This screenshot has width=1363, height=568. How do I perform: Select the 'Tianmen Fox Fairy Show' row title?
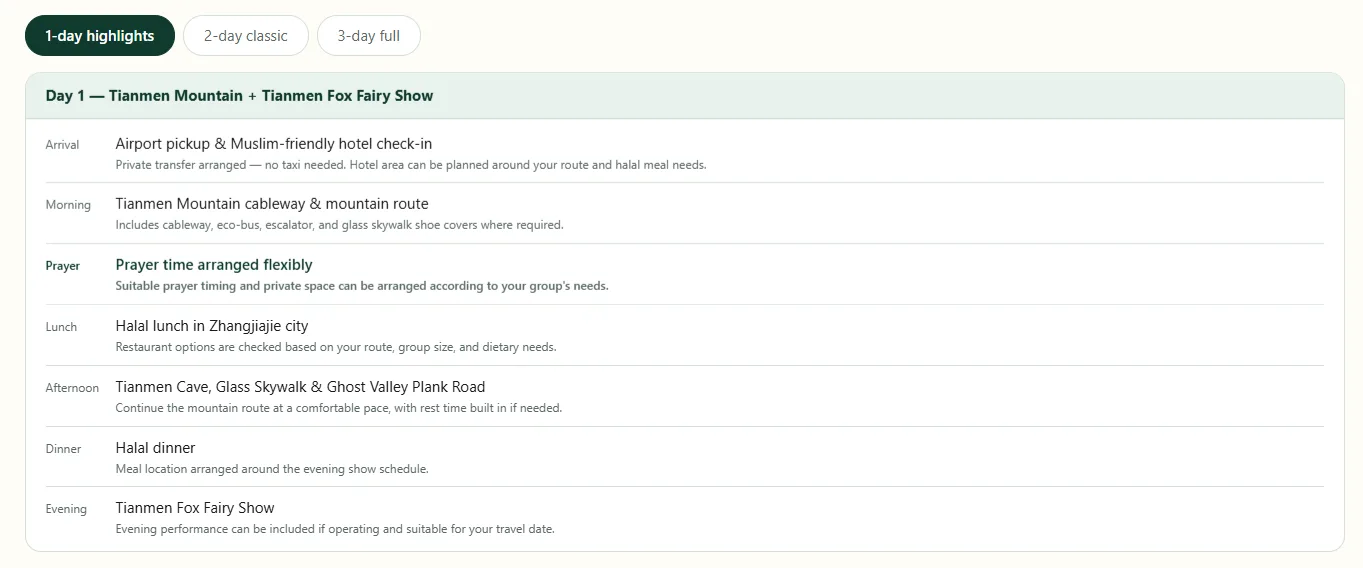click(195, 508)
